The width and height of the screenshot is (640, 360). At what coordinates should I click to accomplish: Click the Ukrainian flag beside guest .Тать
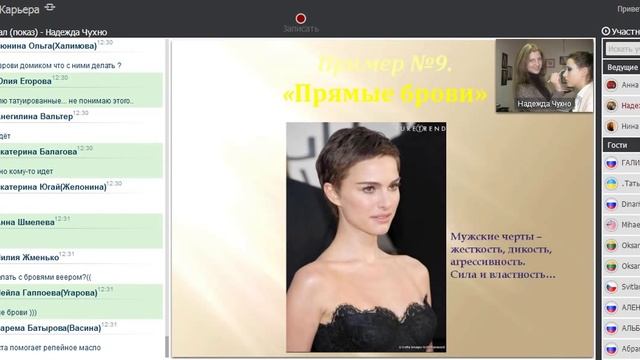(611, 184)
